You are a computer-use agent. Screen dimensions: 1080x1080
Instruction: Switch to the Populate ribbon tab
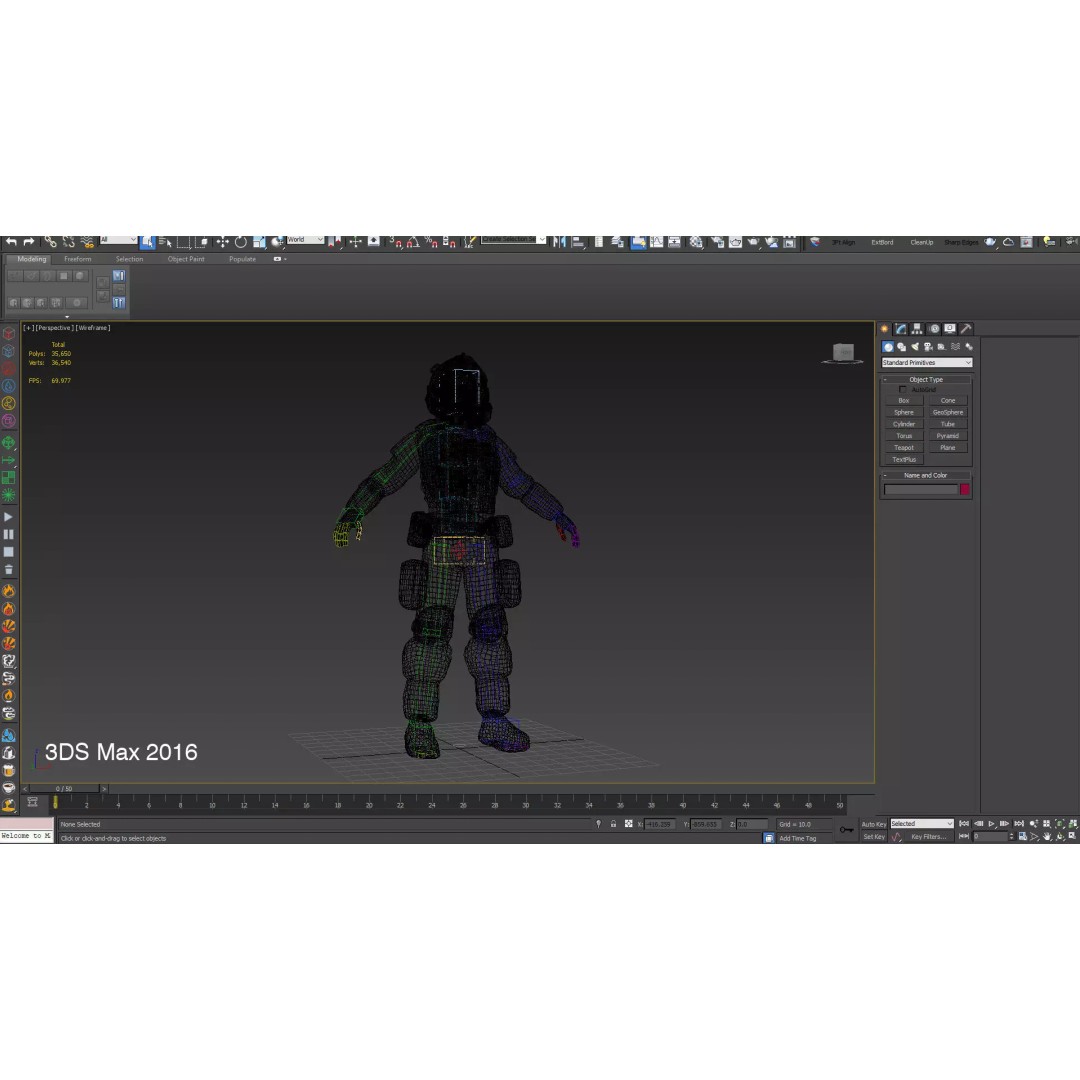coord(242,259)
